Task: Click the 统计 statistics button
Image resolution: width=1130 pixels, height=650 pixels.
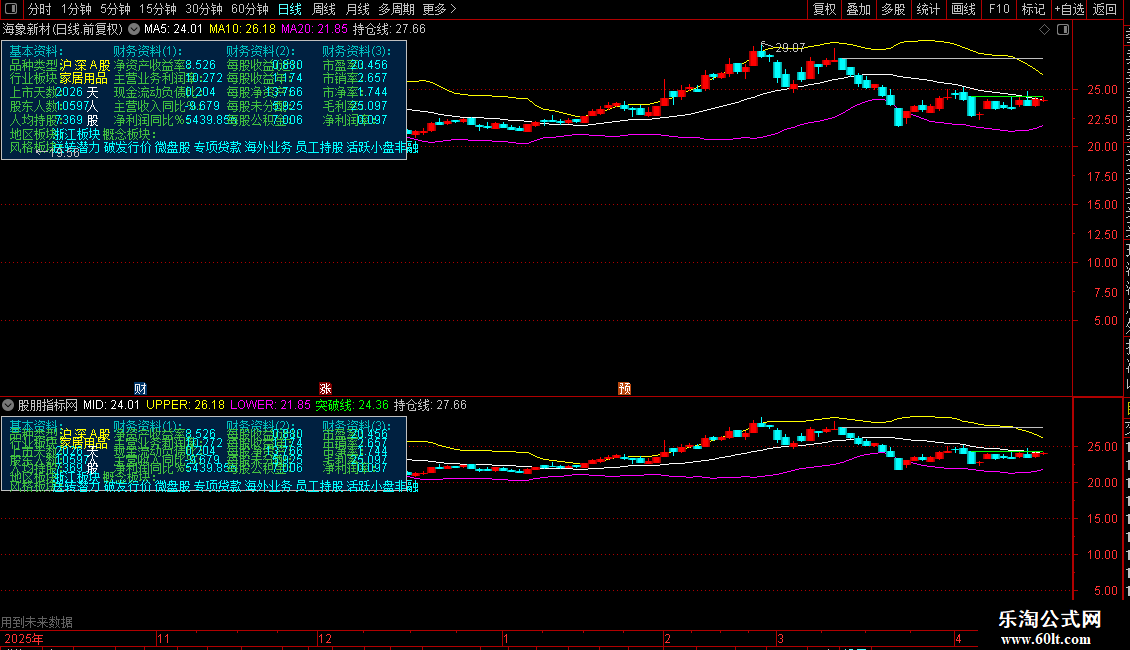Action: pyautogui.click(x=927, y=9)
